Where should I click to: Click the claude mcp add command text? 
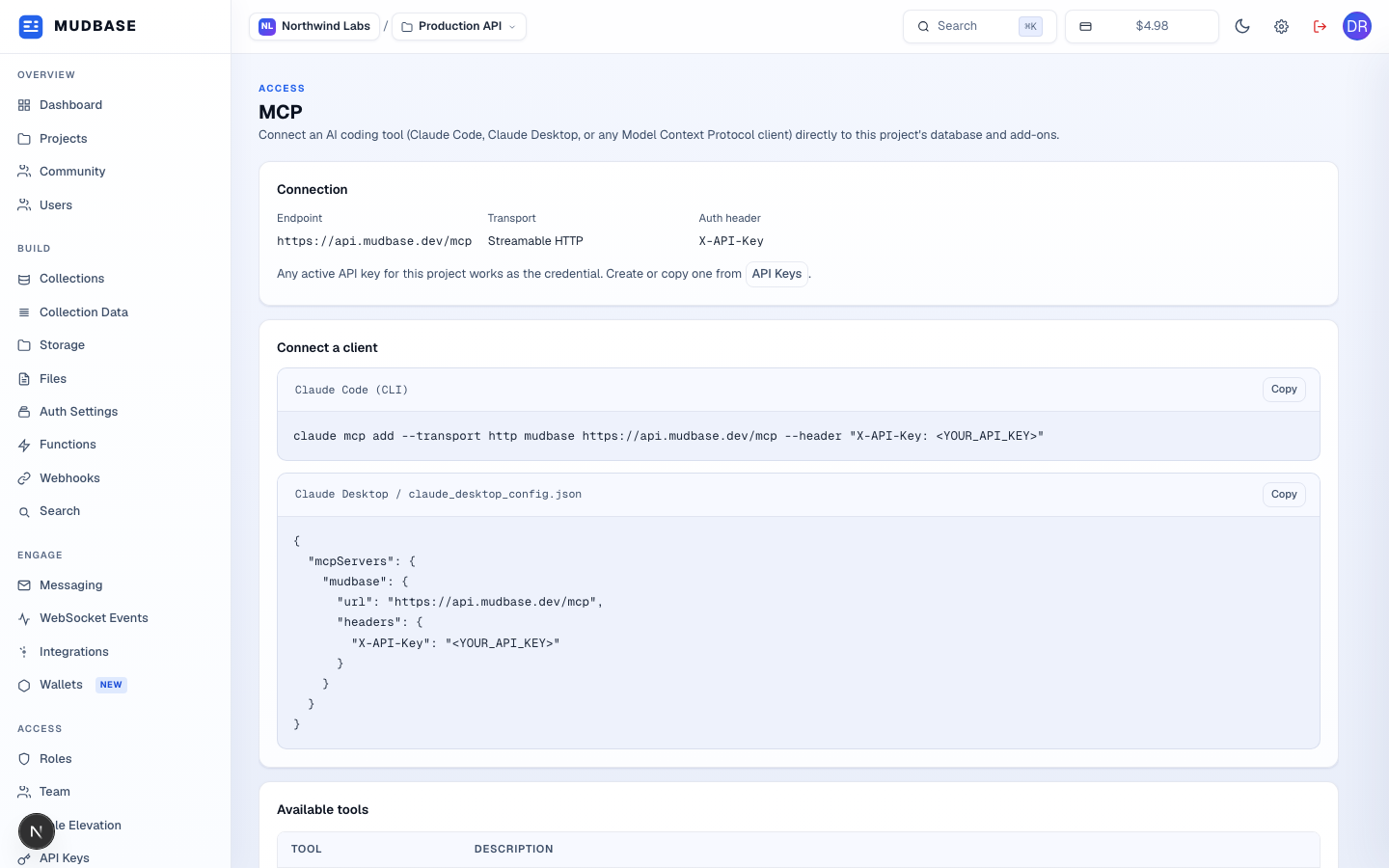668,436
